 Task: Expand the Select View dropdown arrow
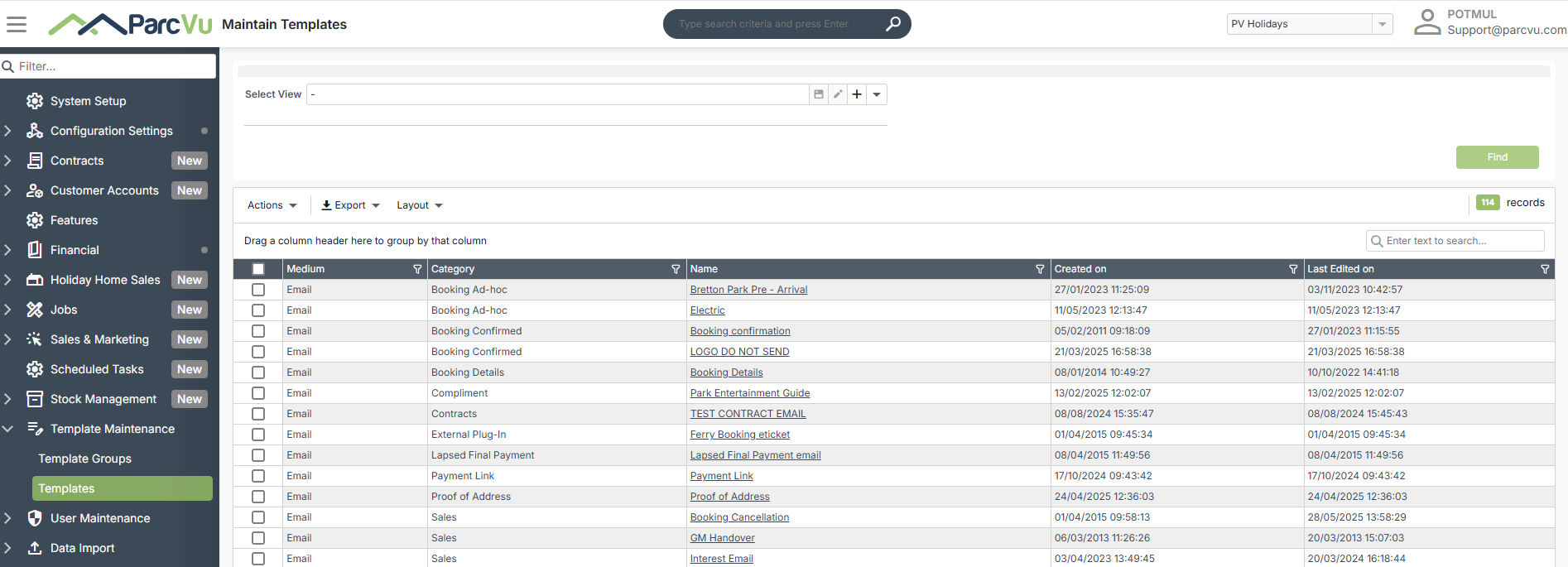click(x=877, y=94)
